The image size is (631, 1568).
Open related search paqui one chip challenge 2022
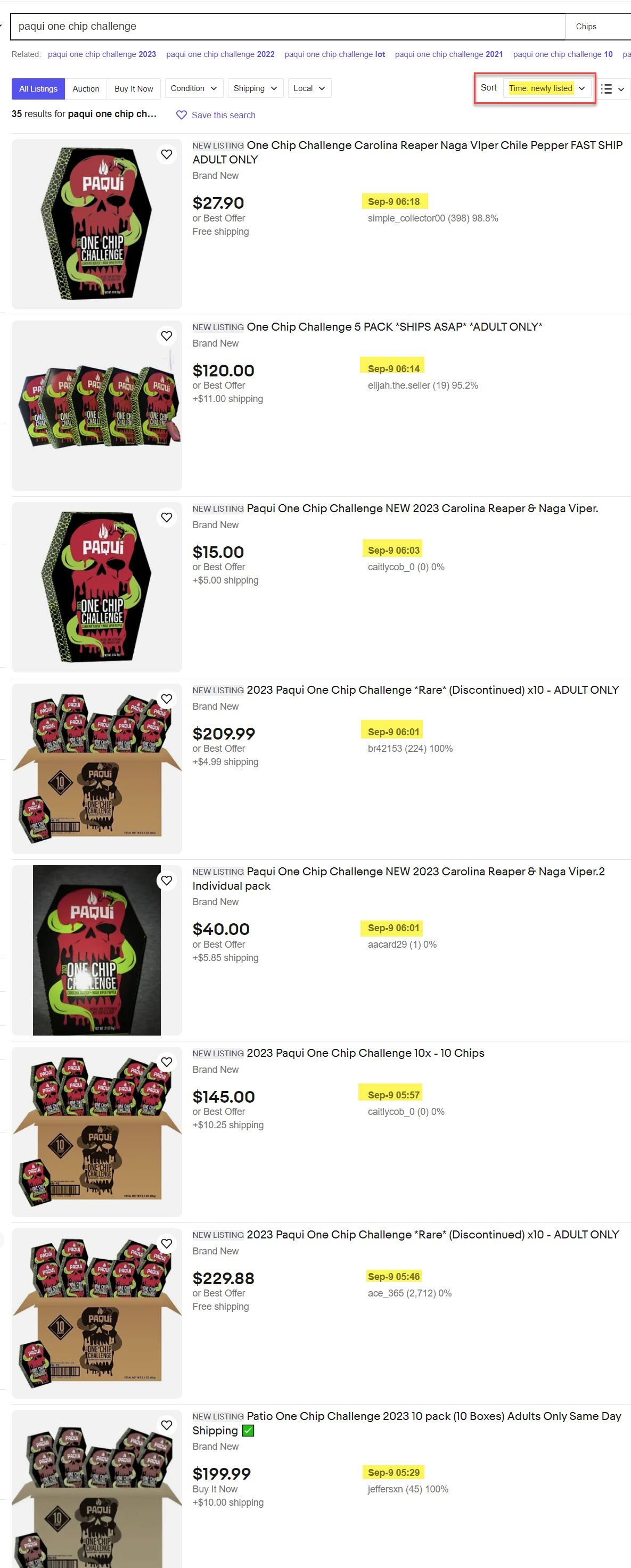[220, 54]
